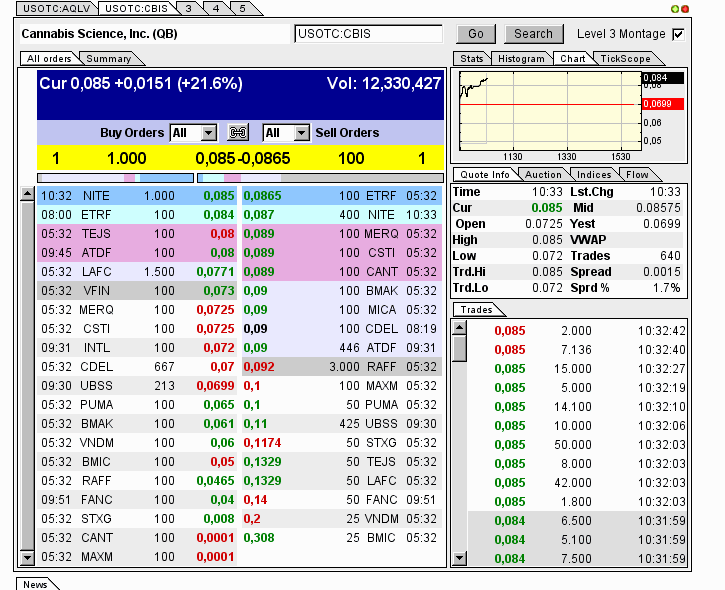Switch to the Summary tab
725x590 pixels.
108,59
